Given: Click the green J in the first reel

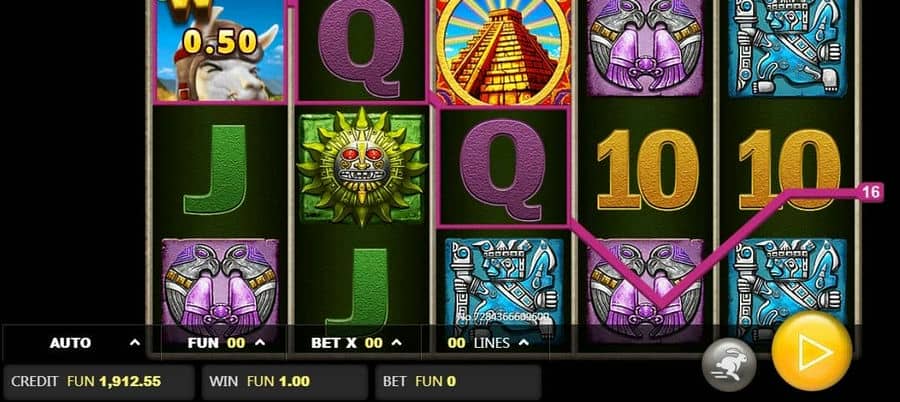Looking at the screenshot, I should coord(216,171).
